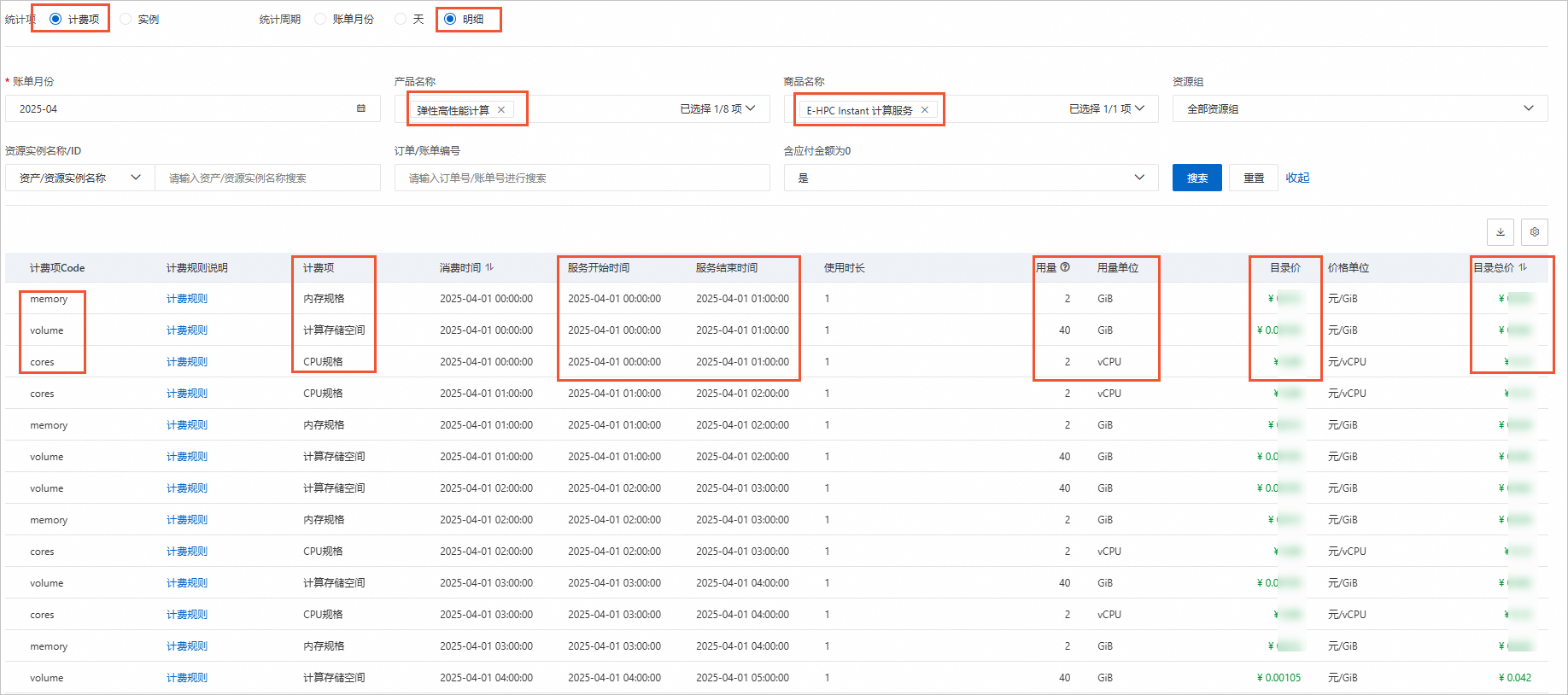Click the 收起 link
Viewport: 1568px width, 695px height.
1297,178
